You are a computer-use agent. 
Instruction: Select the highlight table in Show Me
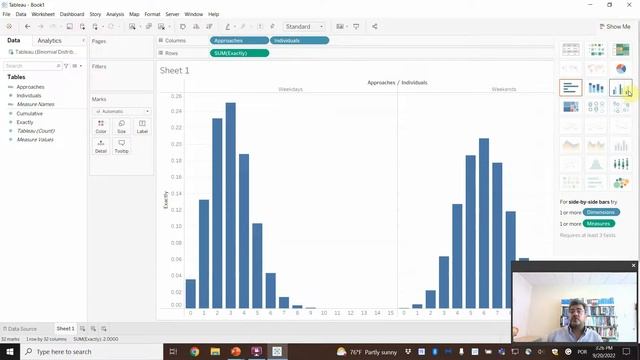(621, 49)
